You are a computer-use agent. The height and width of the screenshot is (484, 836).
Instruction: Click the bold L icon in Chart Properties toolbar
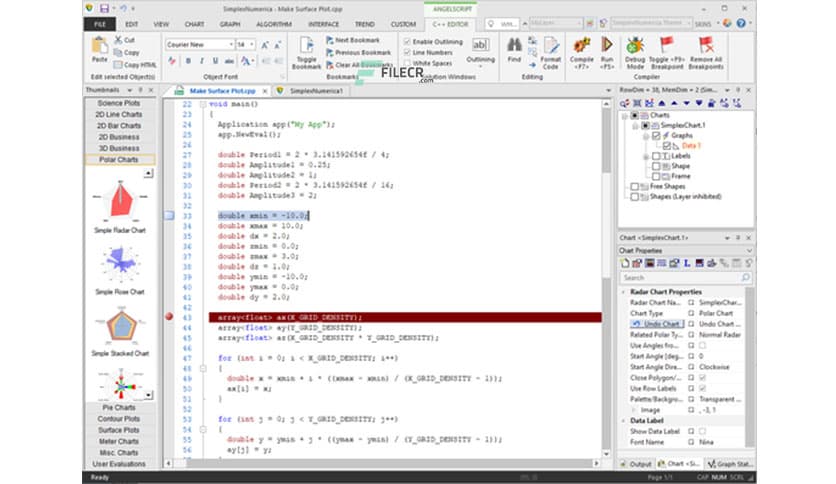pos(687,263)
